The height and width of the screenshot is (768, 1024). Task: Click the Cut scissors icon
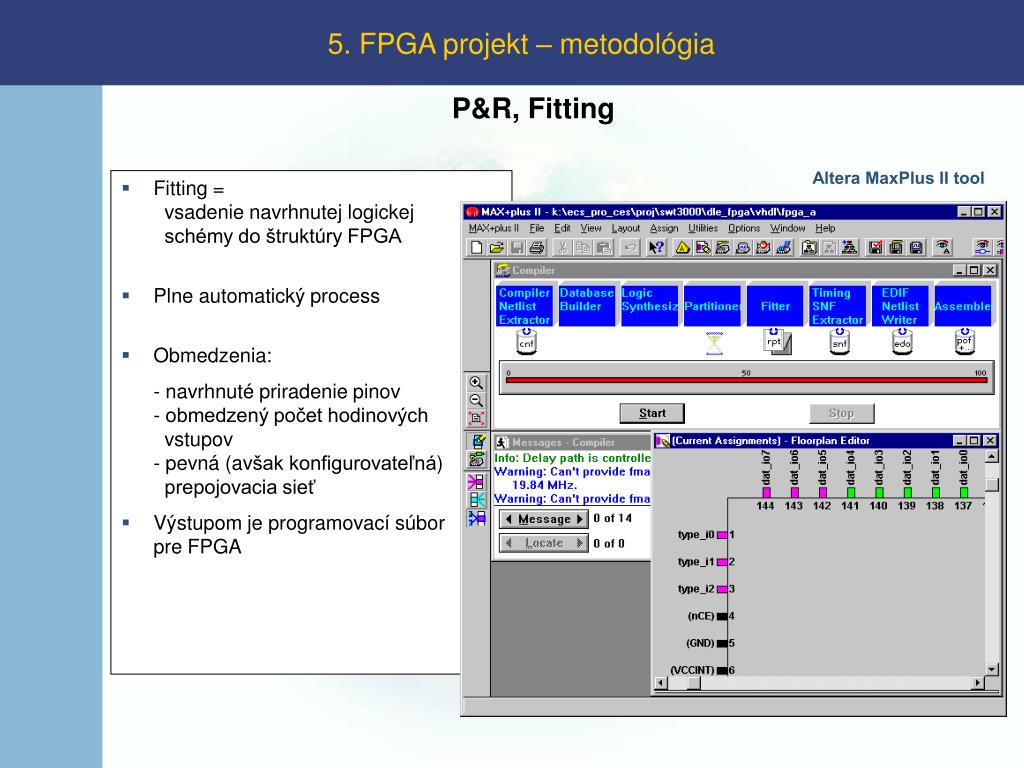tap(562, 248)
